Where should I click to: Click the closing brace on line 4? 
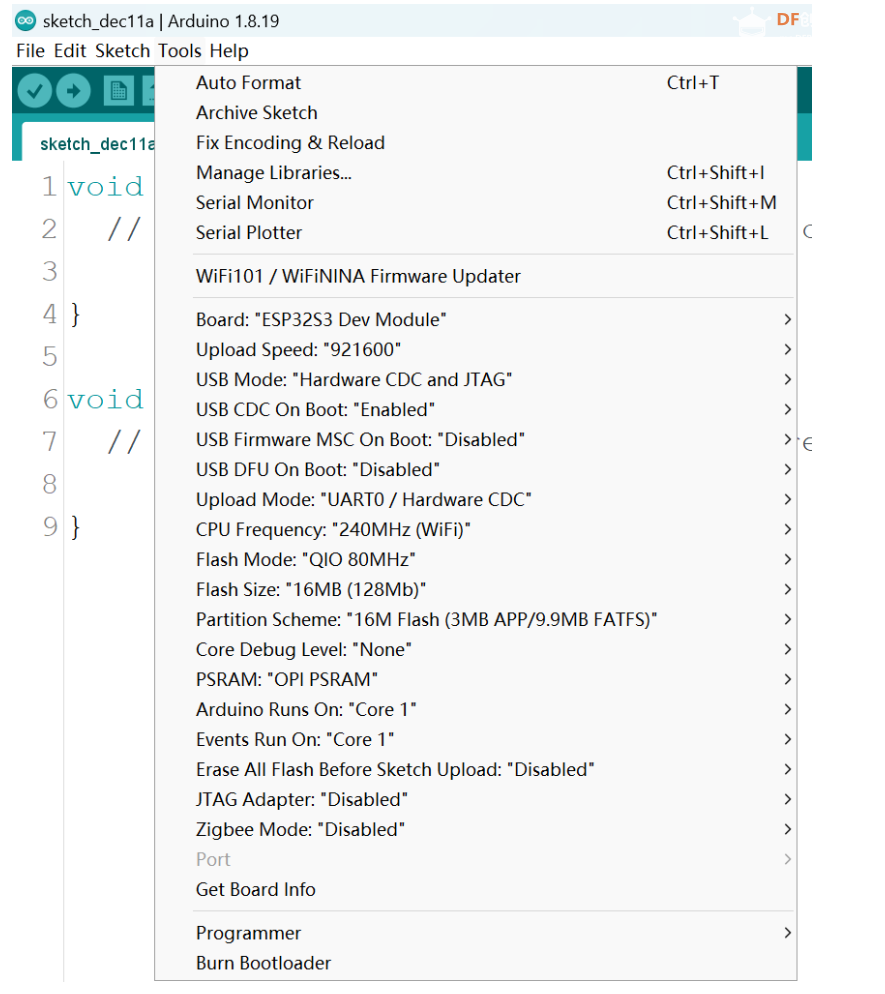click(75, 314)
